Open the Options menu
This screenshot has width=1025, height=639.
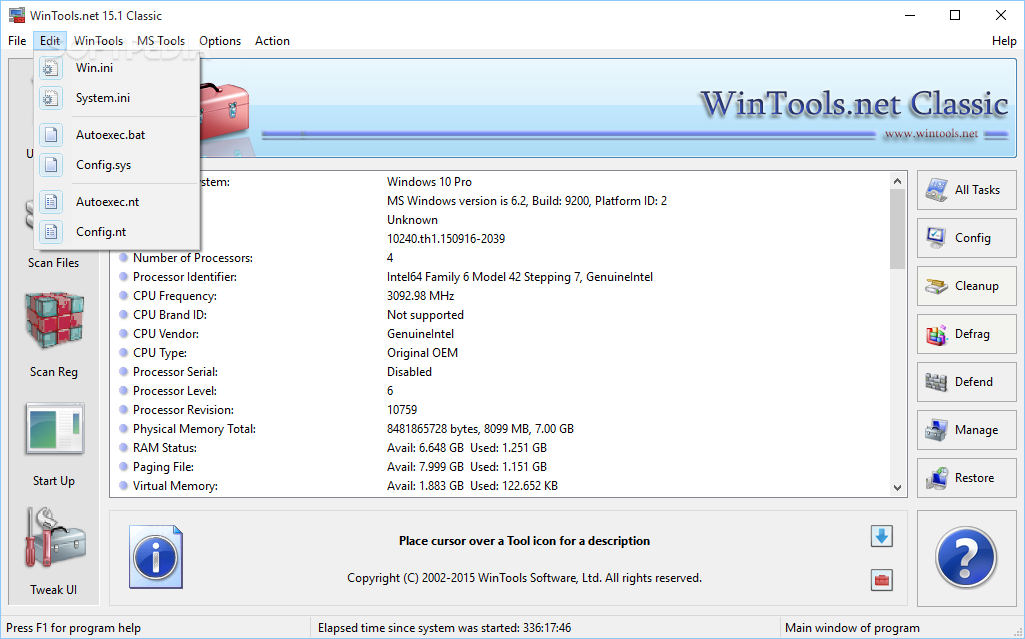(220, 41)
